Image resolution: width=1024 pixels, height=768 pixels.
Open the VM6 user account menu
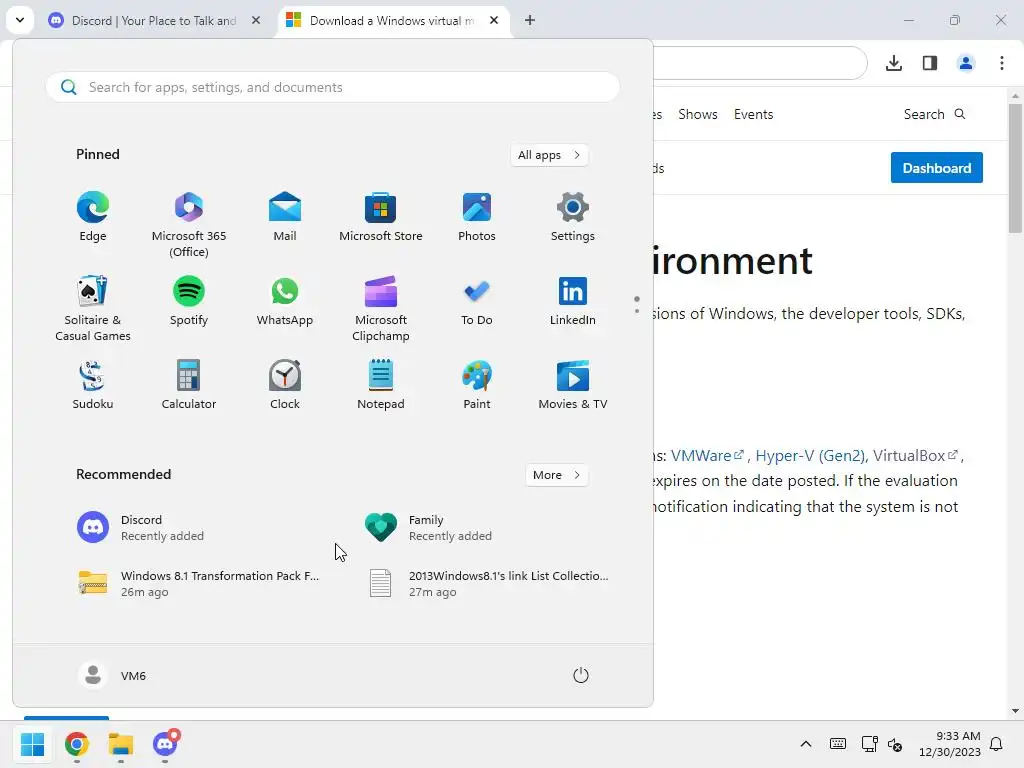click(x=112, y=675)
